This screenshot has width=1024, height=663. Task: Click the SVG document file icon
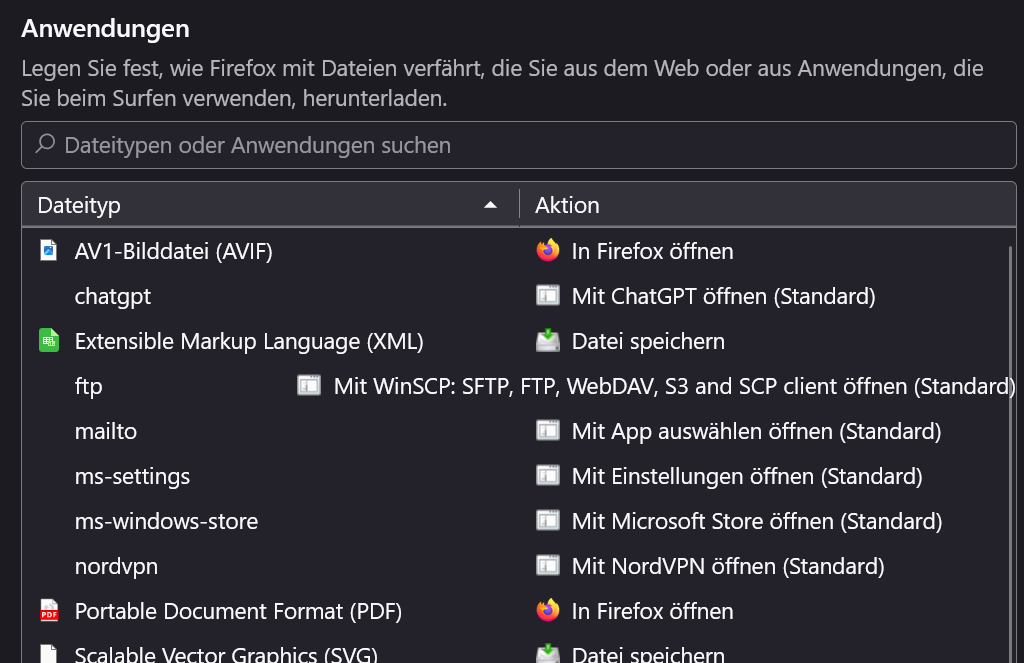pos(49,654)
